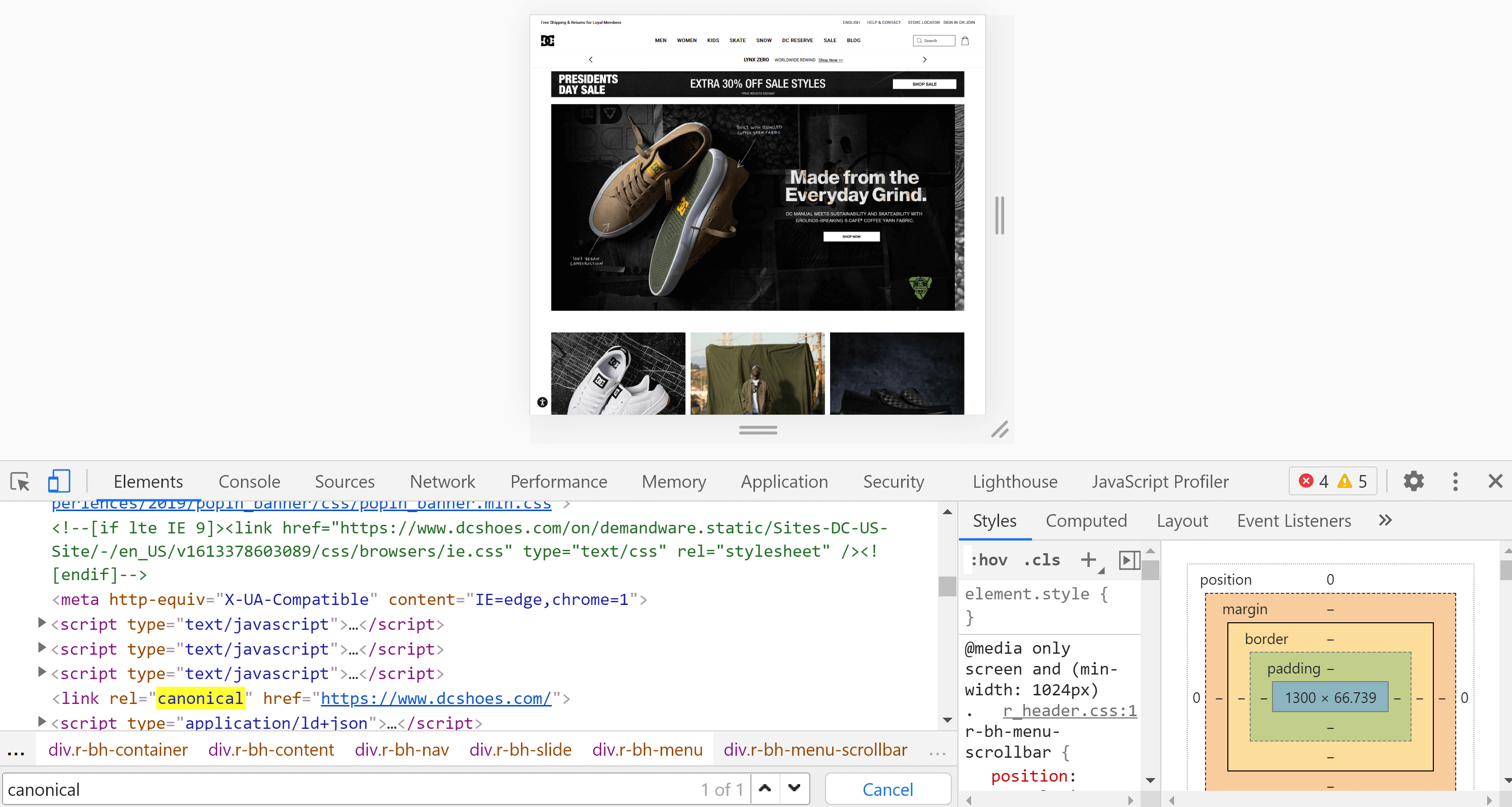
Task: Switch to the Elements tab
Action: point(148,482)
